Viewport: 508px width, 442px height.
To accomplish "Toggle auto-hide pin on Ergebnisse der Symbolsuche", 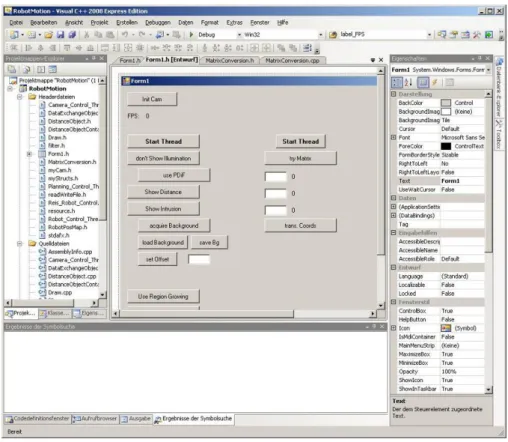I will pos(374,326).
